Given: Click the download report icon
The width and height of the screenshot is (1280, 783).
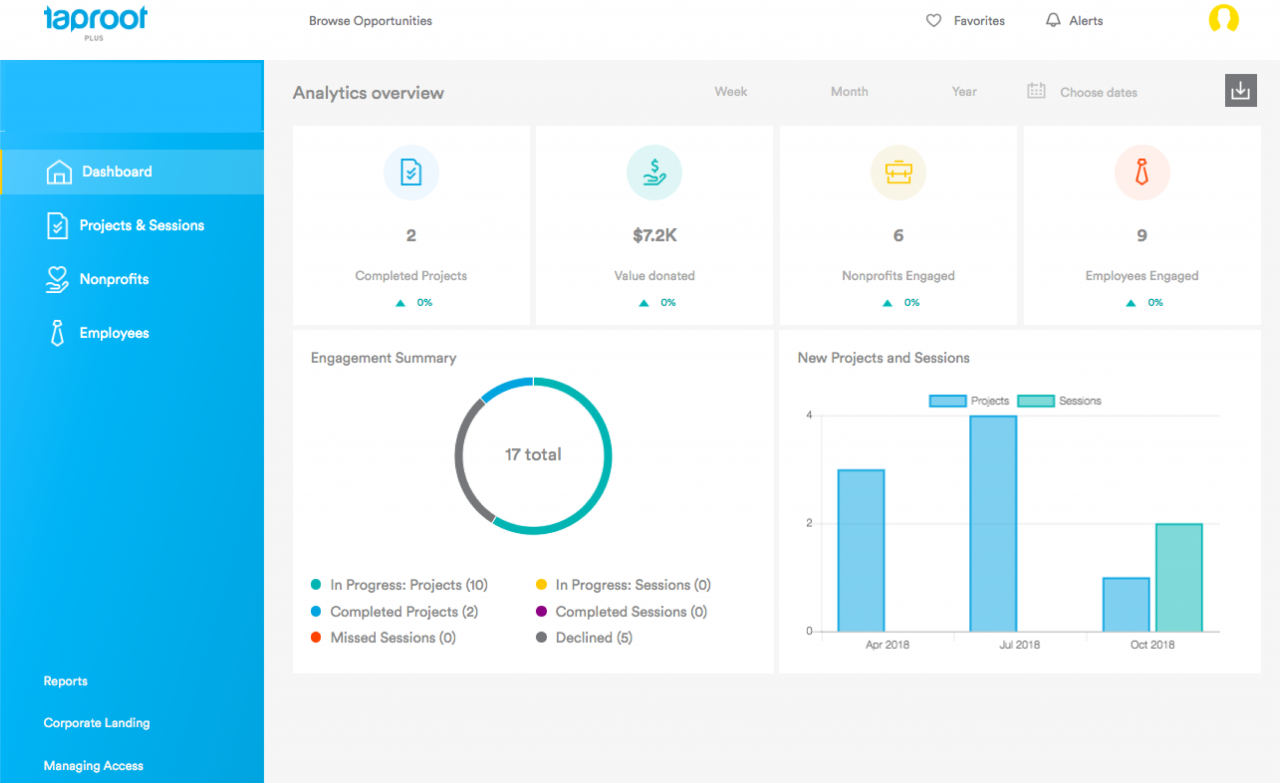Looking at the screenshot, I should point(1240,90).
